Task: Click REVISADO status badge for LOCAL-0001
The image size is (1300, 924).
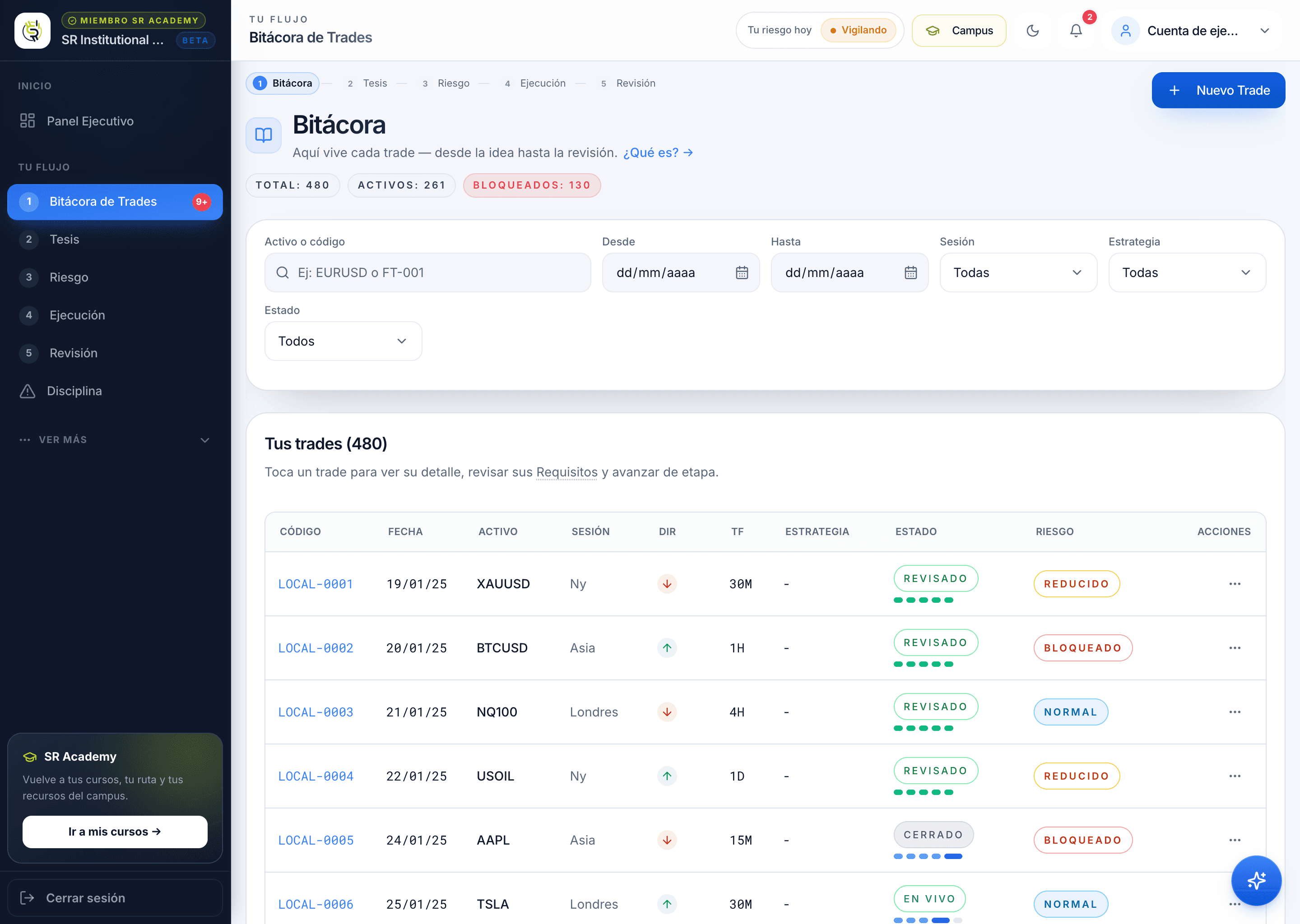Action: point(936,578)
